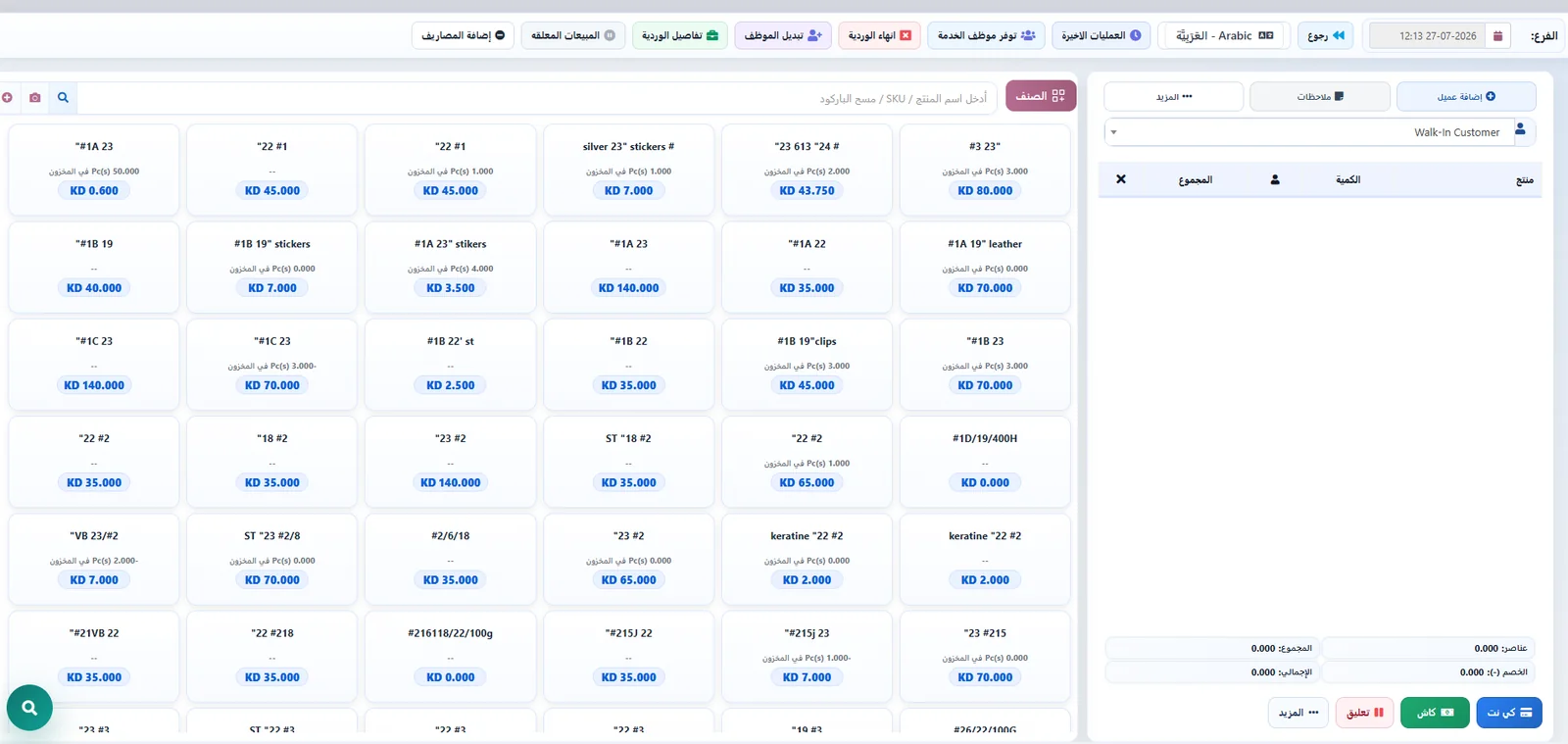Select product #1A 23" stikers

(x=450, y=267)
